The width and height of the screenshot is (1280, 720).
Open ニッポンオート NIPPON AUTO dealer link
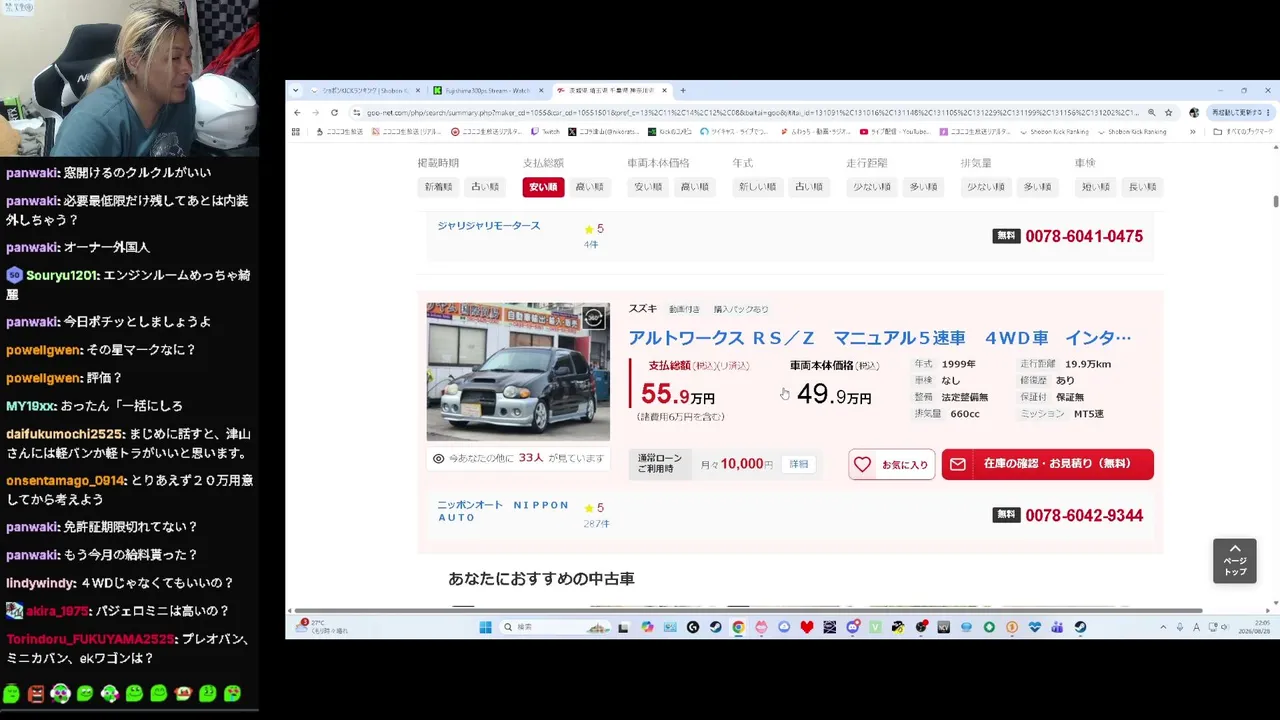[503, 511]
